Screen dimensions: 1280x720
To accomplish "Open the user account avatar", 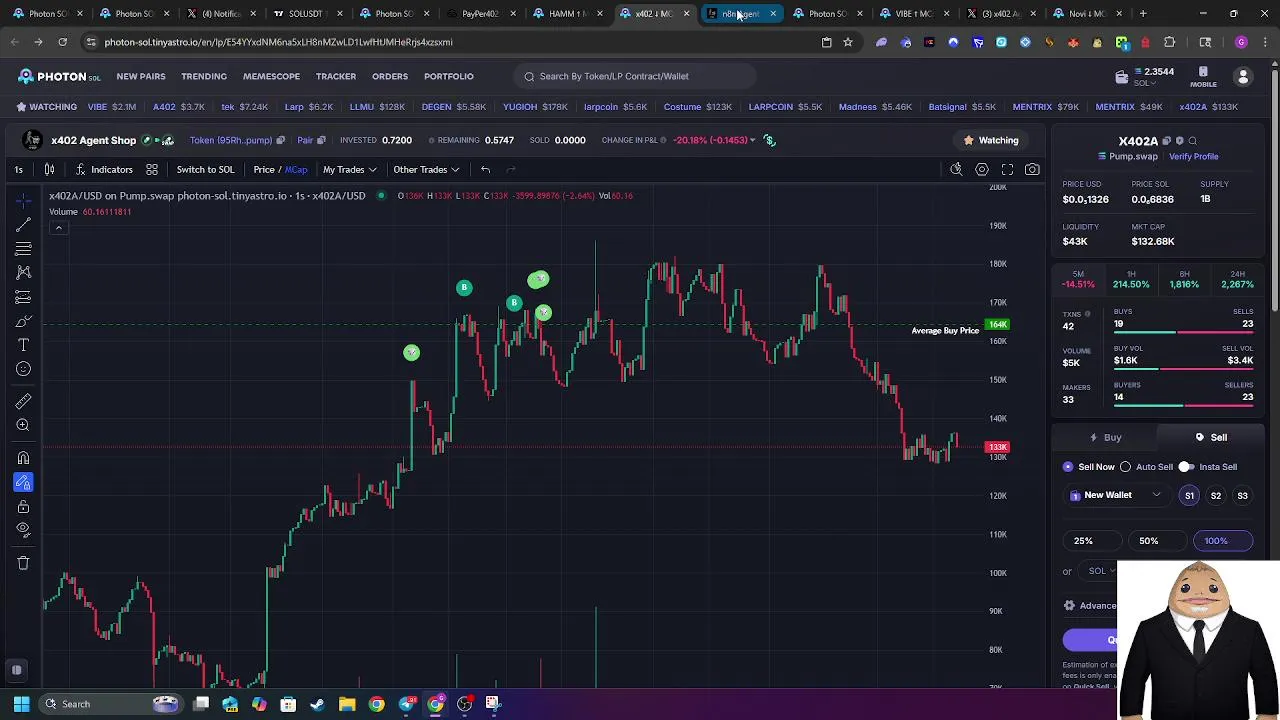I will pos(1243,76).
